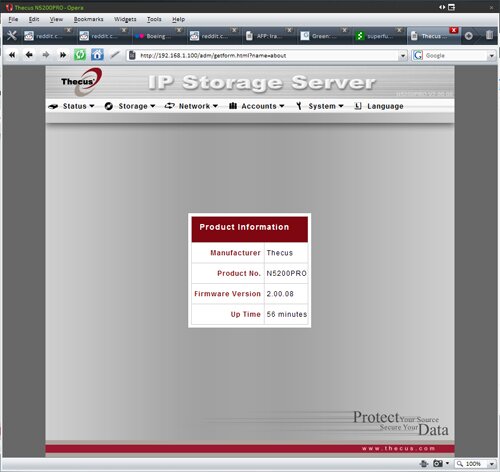Open a new tab with plus icon

pos(469,36)
